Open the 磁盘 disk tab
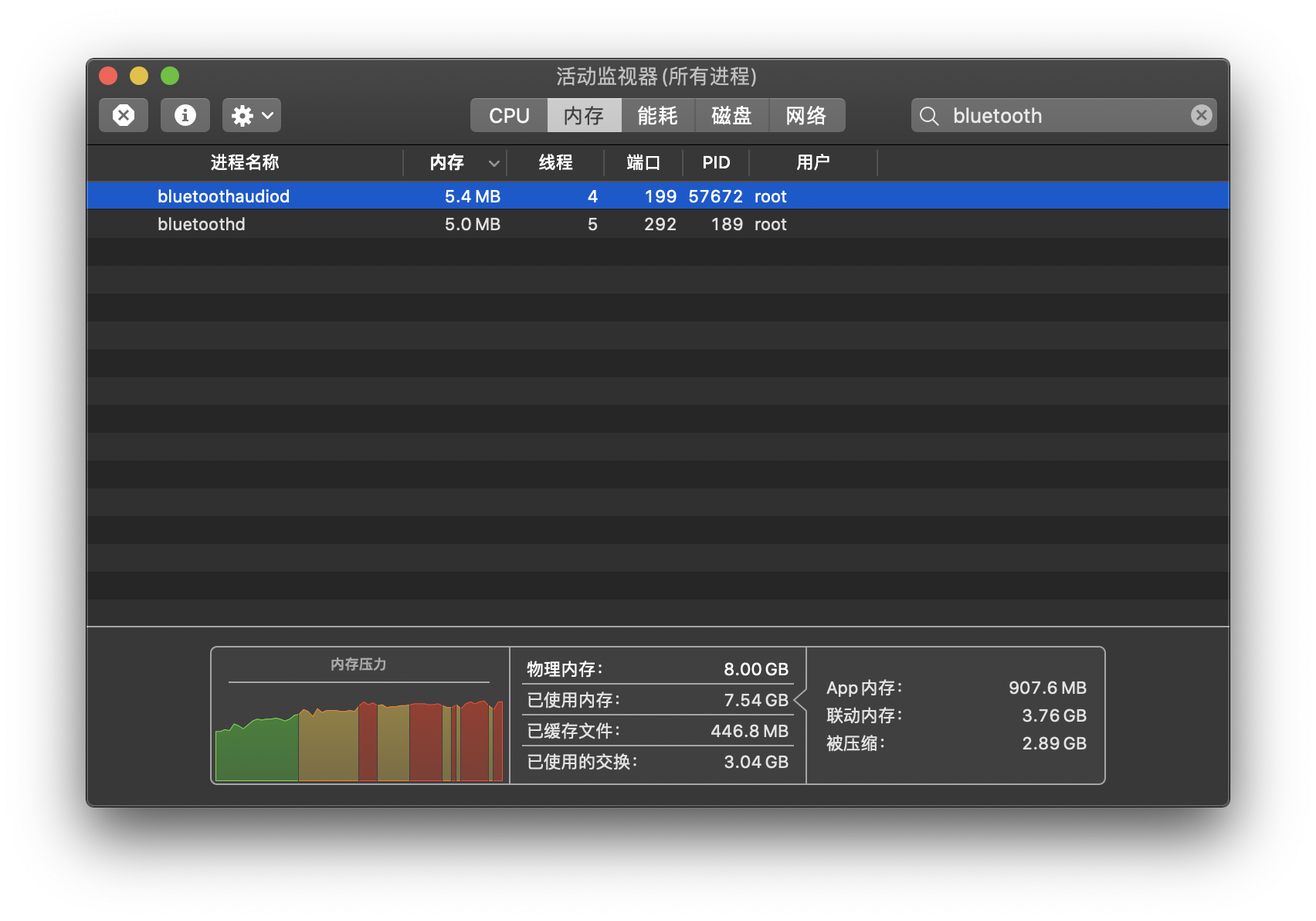Image resolution: width=1316 pixels, height=921 pixels. point(731,115)
